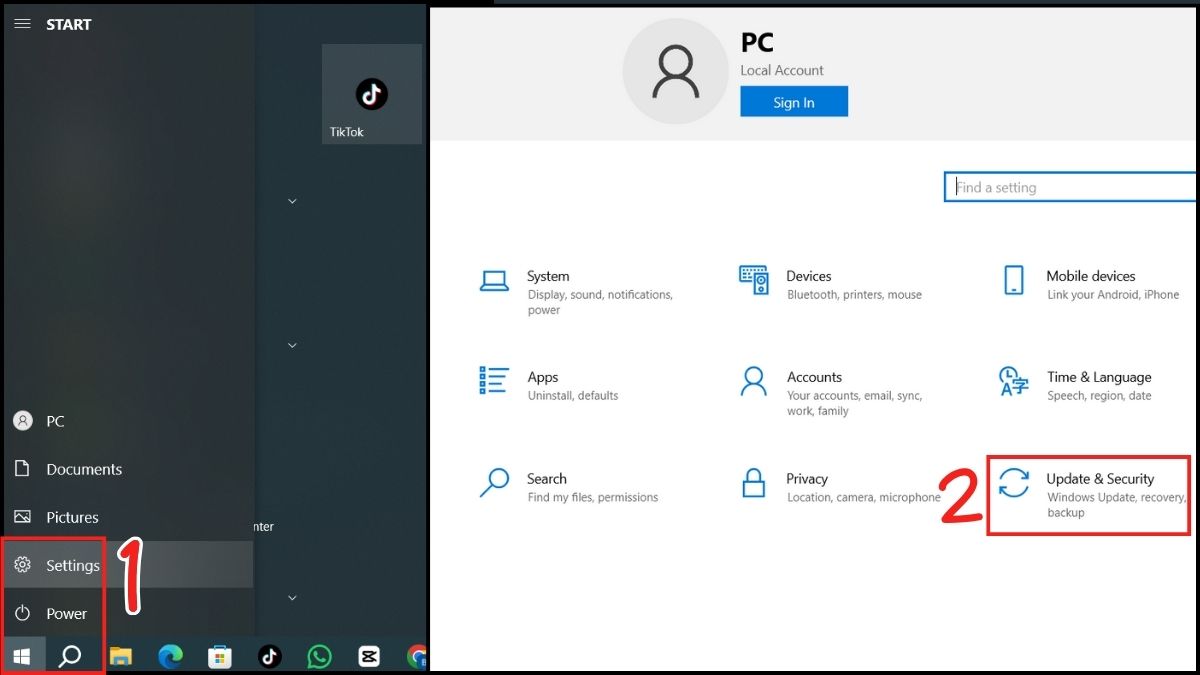Viewport: 1200px width, 675px height.
Task: Expand the middle app group chevron
Action: (x=291, y=345)
